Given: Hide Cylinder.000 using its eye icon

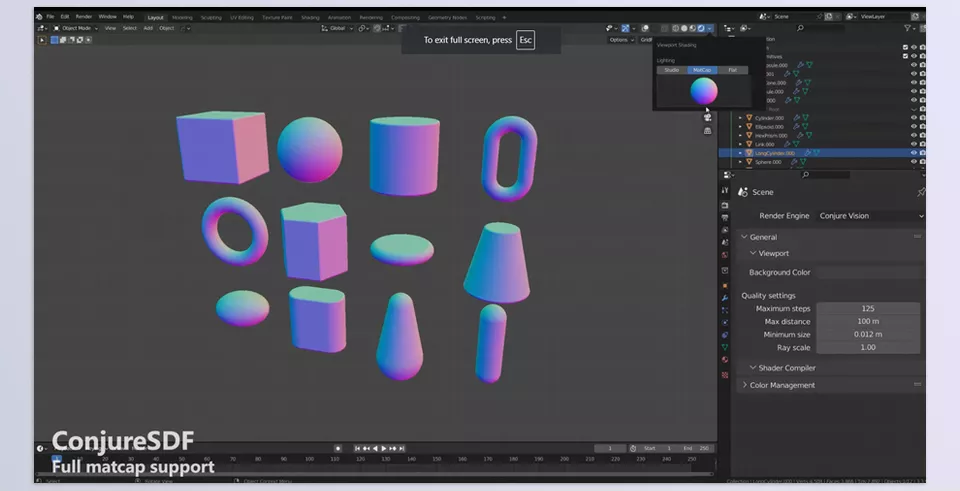Looking at the screenshot, I should (x=914, y=118).
